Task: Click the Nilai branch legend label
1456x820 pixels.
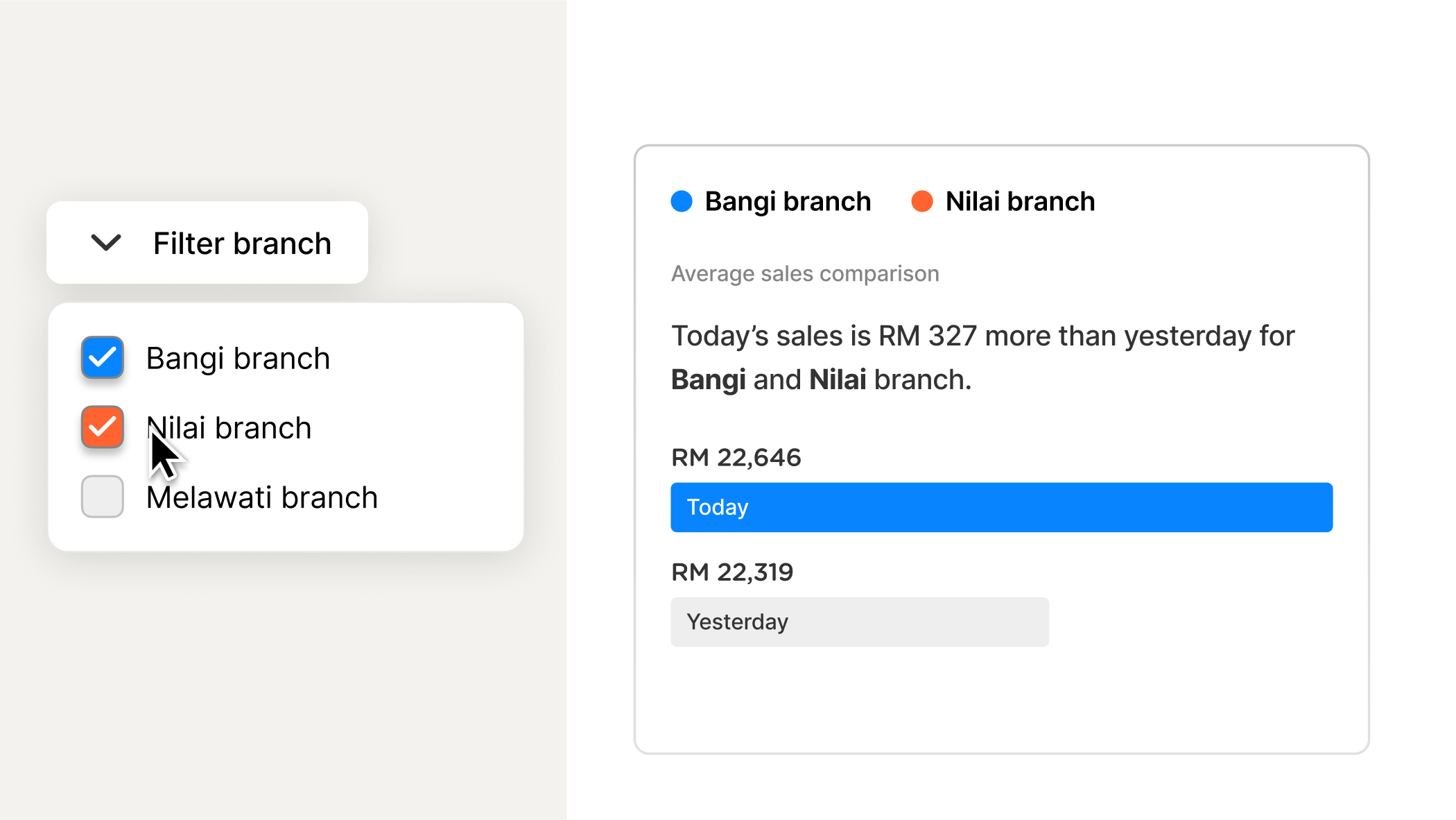Action: click(x=1020, y=201)
